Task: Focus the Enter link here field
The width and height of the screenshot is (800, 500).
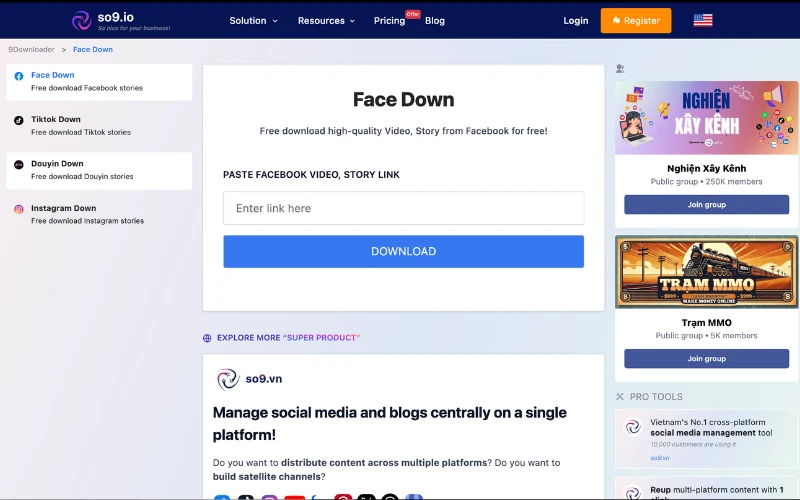Action: point(404,208)
